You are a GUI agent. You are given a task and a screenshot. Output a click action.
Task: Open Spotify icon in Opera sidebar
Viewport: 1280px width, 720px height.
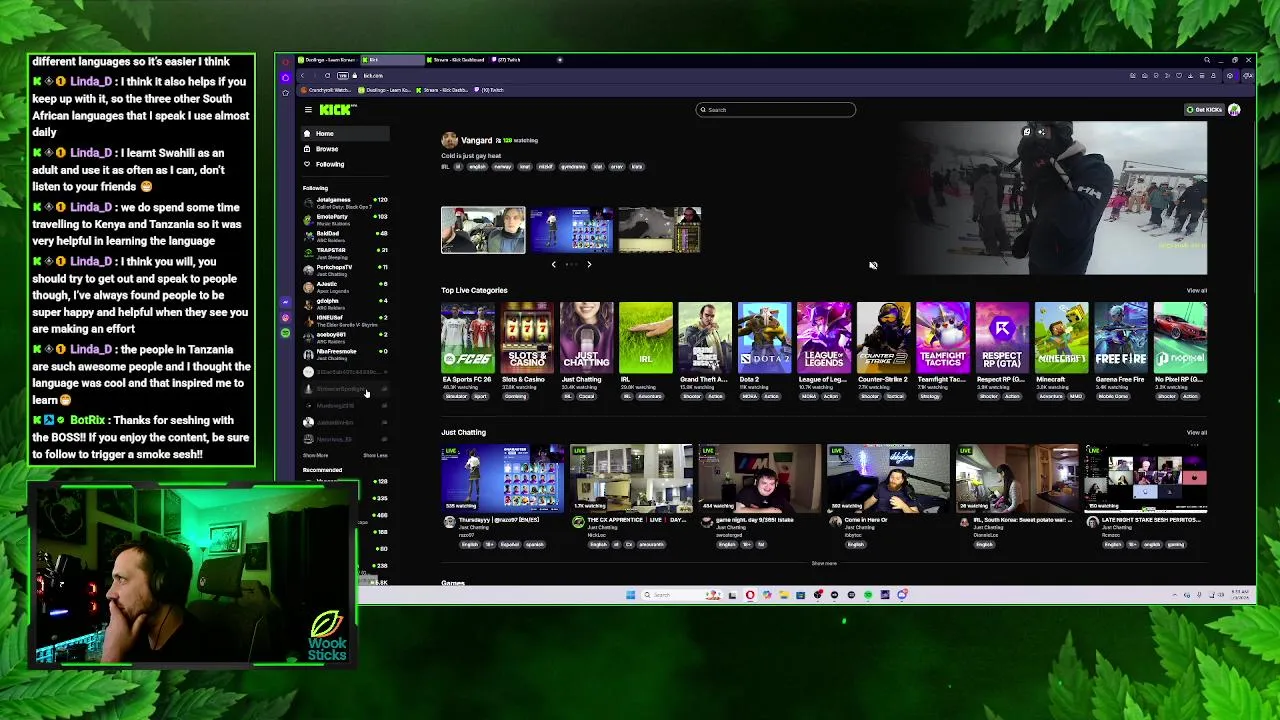point(286,333)
